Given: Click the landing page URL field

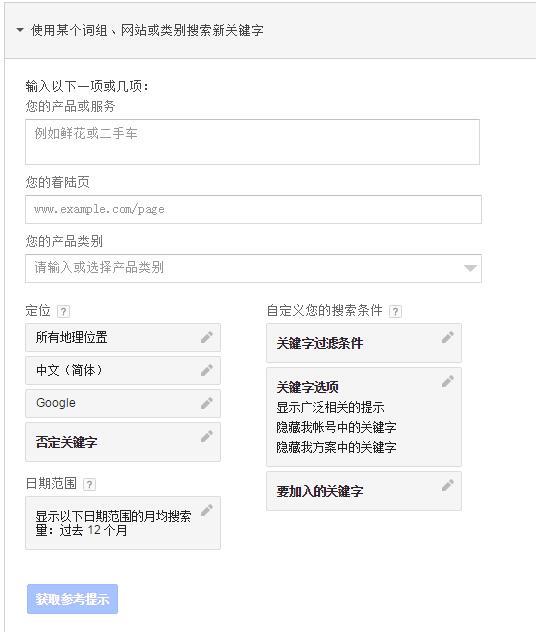Looking at the screenshot, I should click(x=253, y=210).
